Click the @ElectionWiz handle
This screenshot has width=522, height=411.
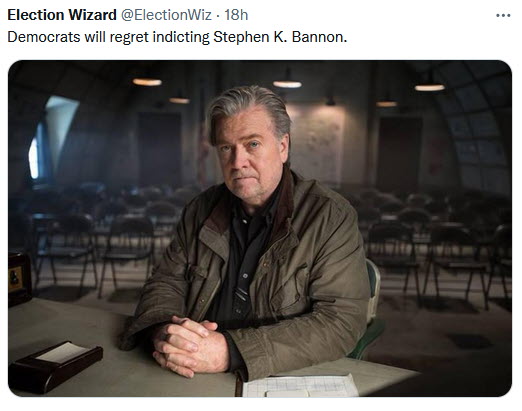(166, 15)
